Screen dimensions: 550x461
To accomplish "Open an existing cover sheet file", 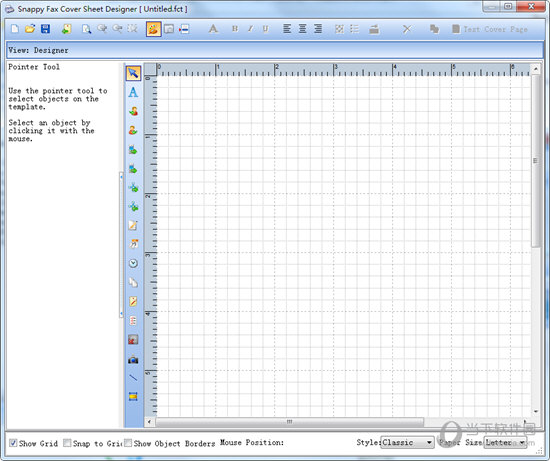I will click(x=30, y=29).
